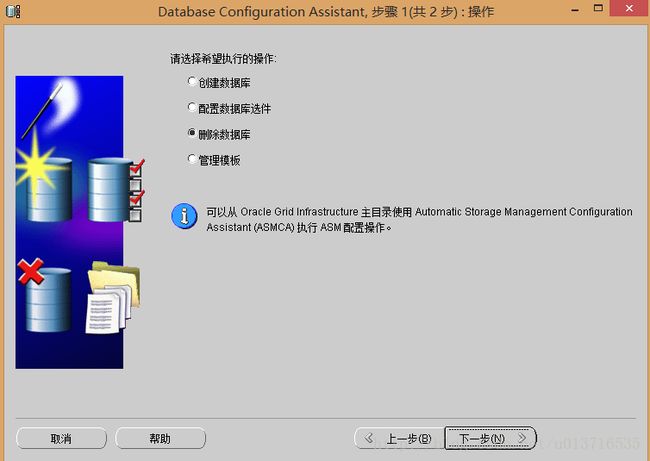This screenshot has height=461, width=650.
Task: Close the Database Configuration Assistant window
Action: coord(629,8)
